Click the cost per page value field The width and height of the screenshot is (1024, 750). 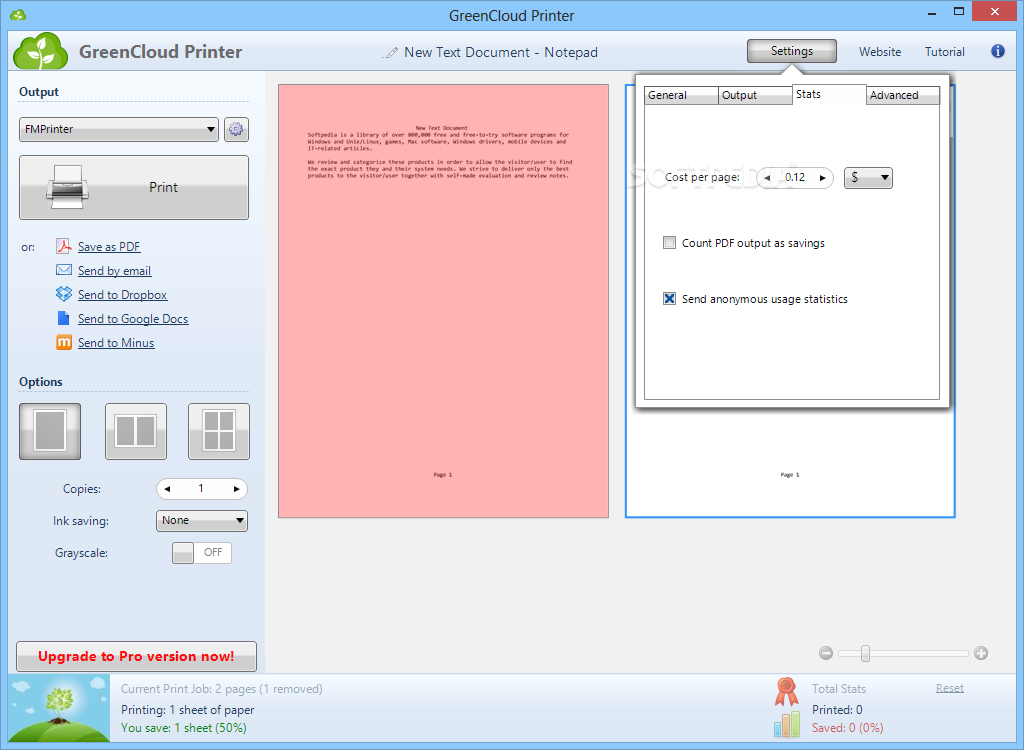(795, 178)
